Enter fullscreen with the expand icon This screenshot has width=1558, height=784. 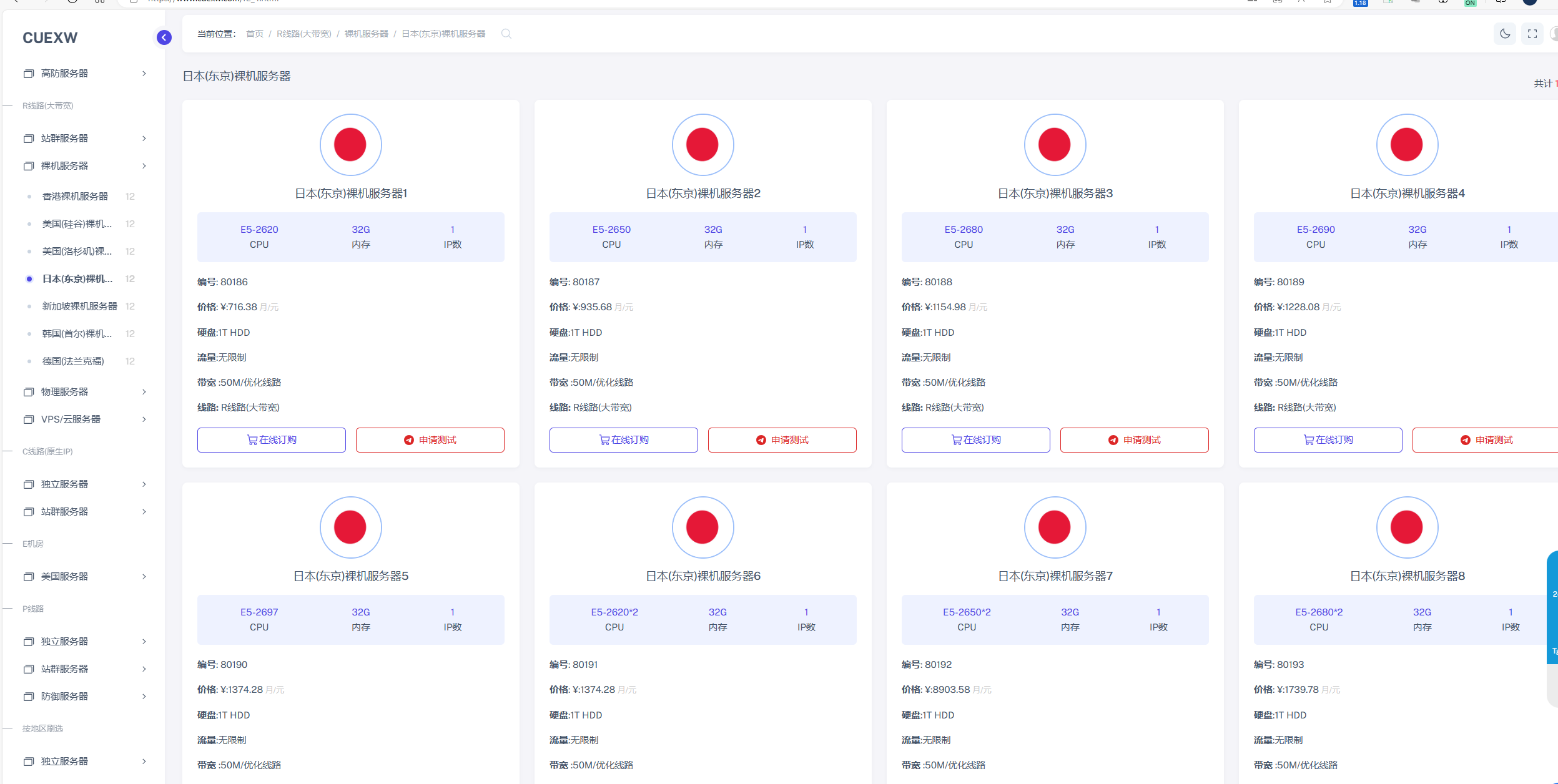1532,34
